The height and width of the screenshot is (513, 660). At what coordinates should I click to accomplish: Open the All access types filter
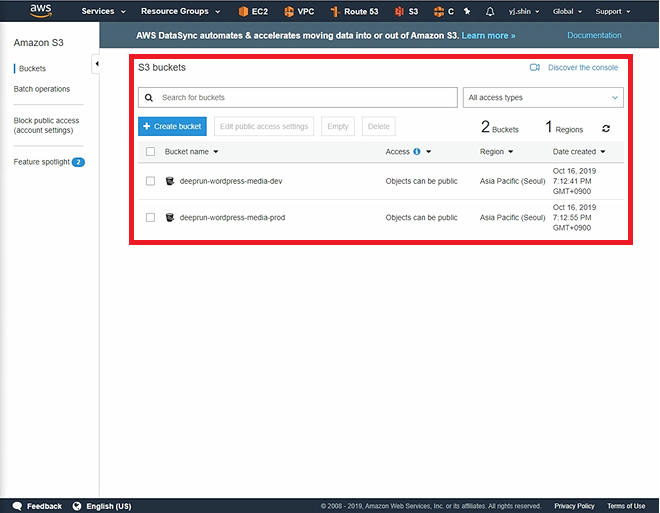[543, 98]
